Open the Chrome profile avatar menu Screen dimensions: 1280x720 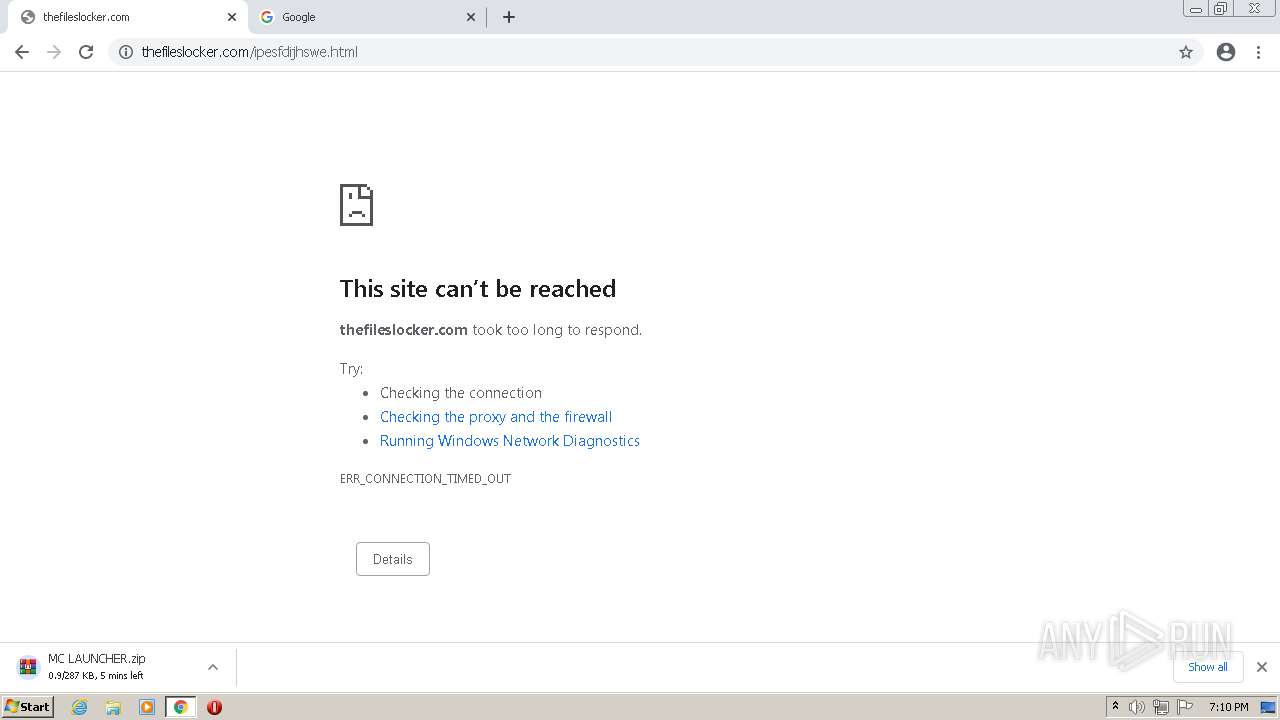(1226, 52)
